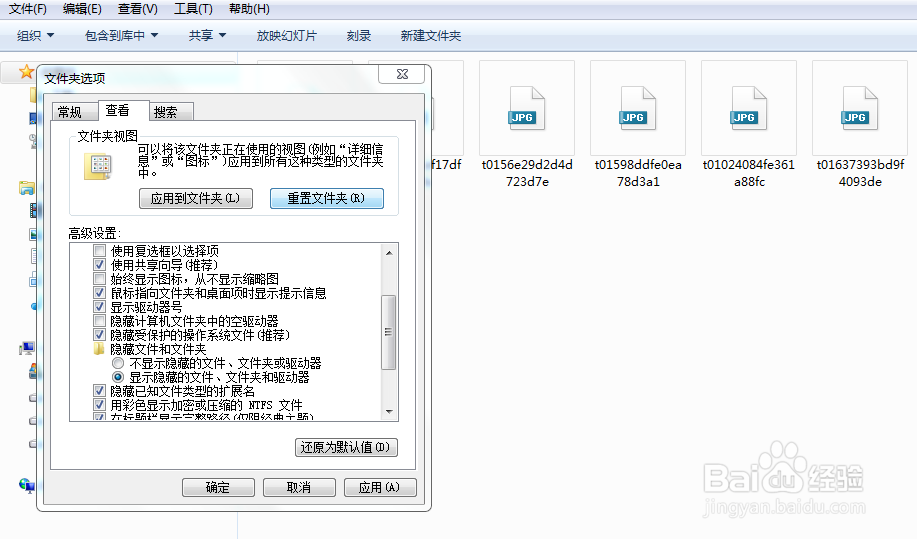Select the t01598ddfe0ea78d3a1 JPG icon
The height and width of the screenshot is (539, 917).
[637, 109]
